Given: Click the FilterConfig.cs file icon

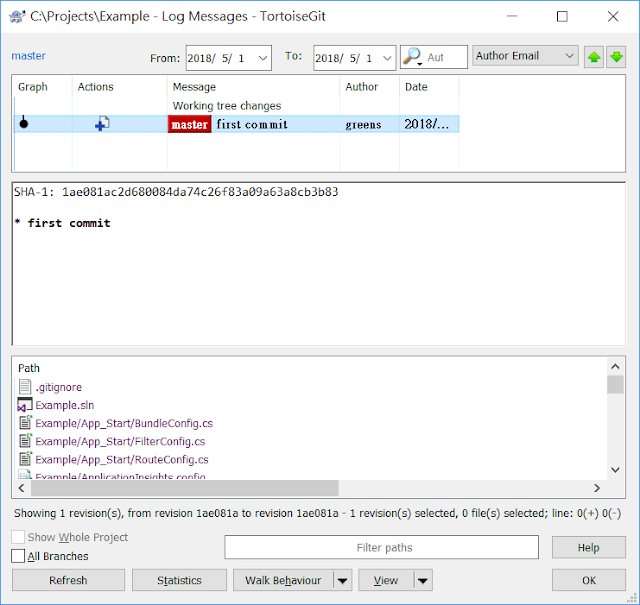Looking at the screenshot, I should click(25, 440).
